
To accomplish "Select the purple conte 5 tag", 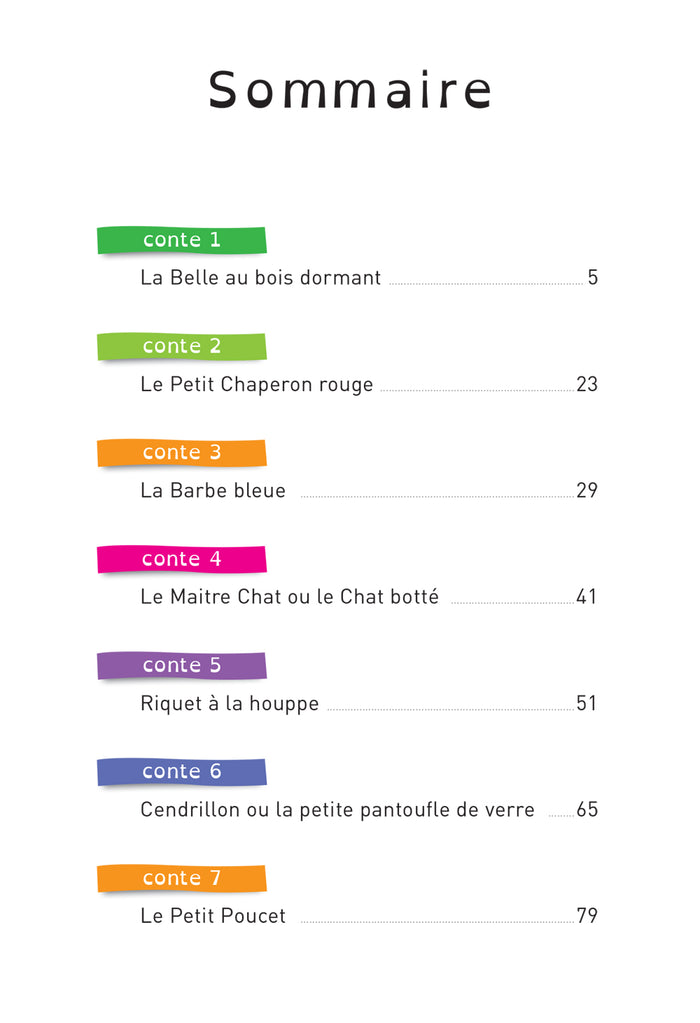I will pyautogui.click(x=181, y=665).
